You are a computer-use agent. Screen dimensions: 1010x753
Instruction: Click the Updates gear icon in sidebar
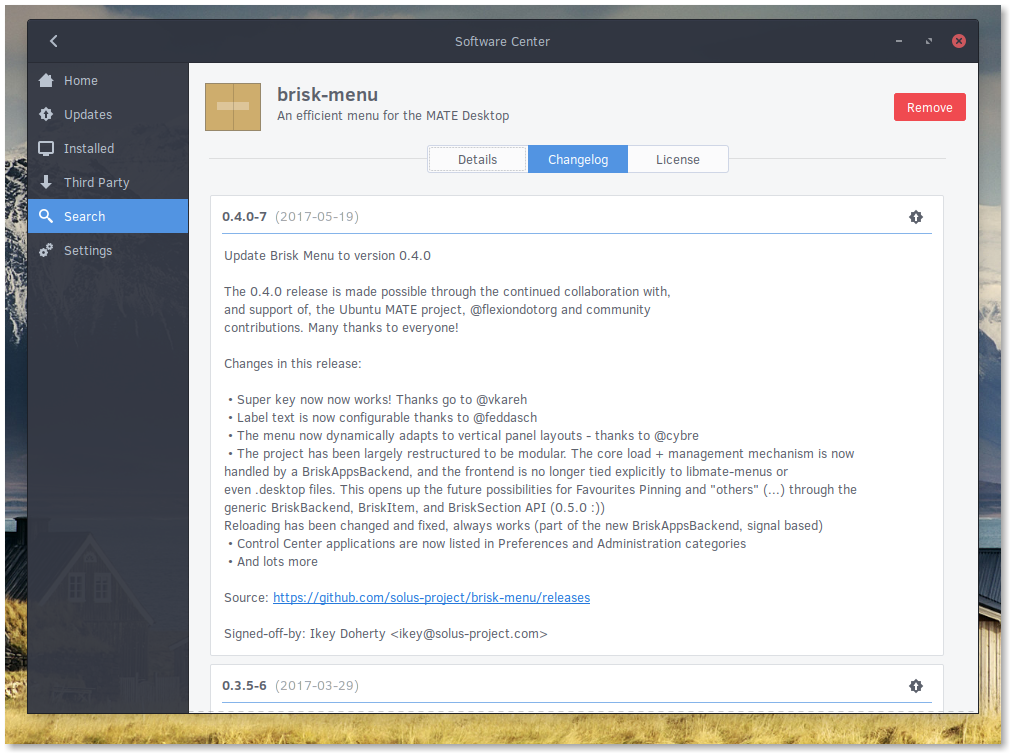46,114
